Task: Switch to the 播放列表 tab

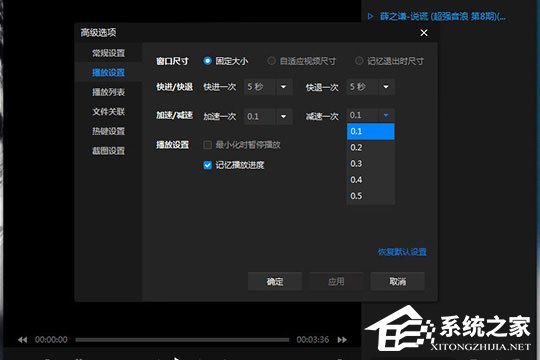Action: coord(108,92)
